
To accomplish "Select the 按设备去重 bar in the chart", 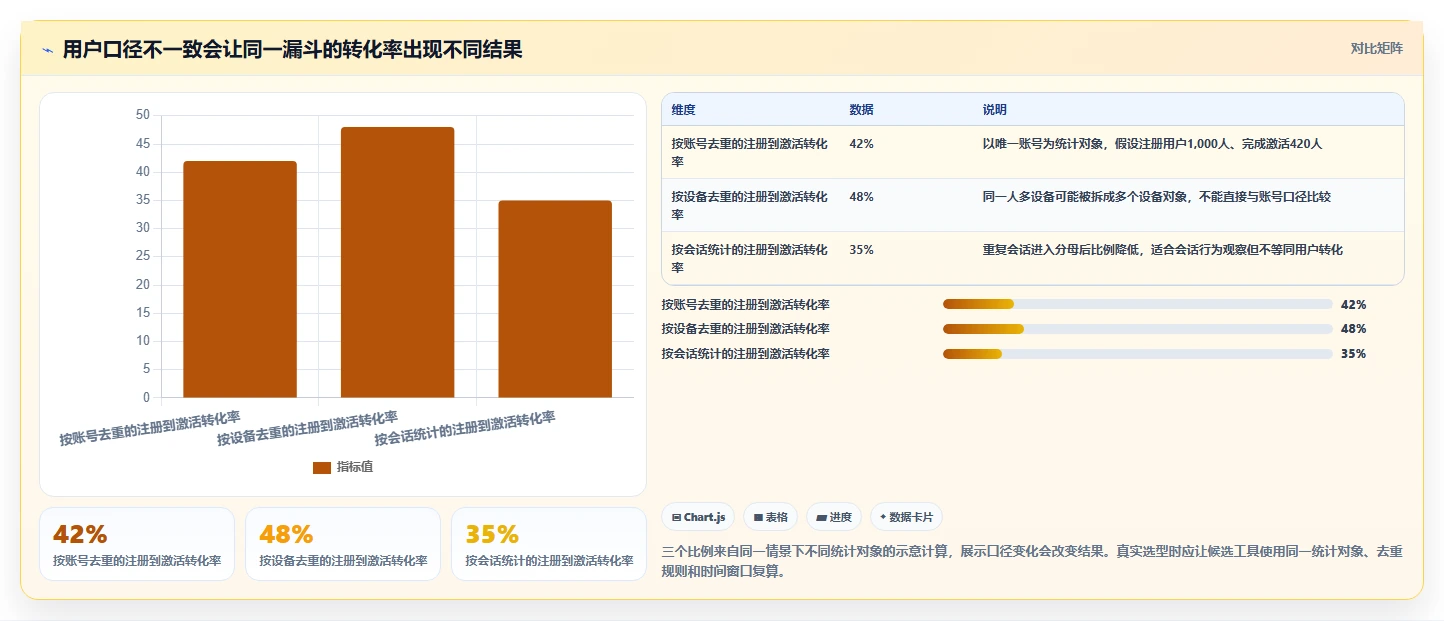I will (x=397, y=262).
